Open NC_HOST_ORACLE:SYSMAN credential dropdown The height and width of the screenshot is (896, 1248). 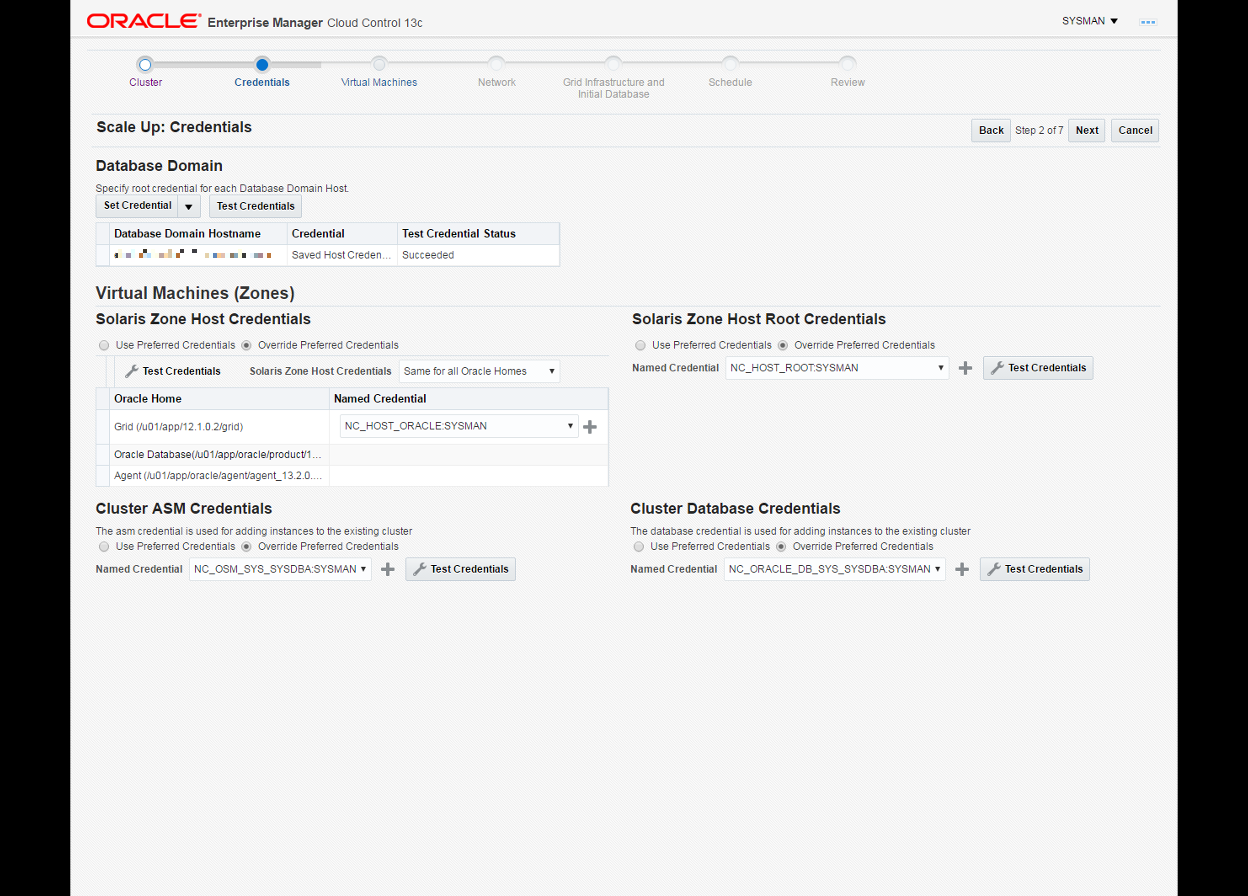[x=459, y=426]
